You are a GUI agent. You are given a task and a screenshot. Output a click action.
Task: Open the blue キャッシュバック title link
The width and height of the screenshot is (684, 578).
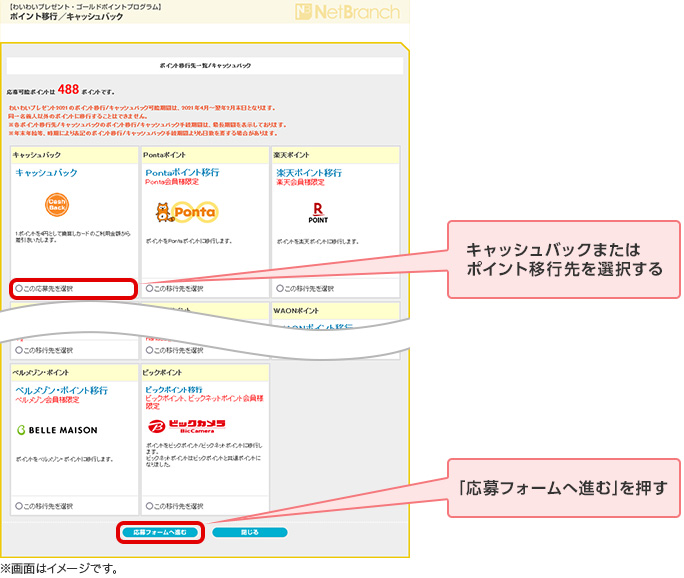point(46,173)
